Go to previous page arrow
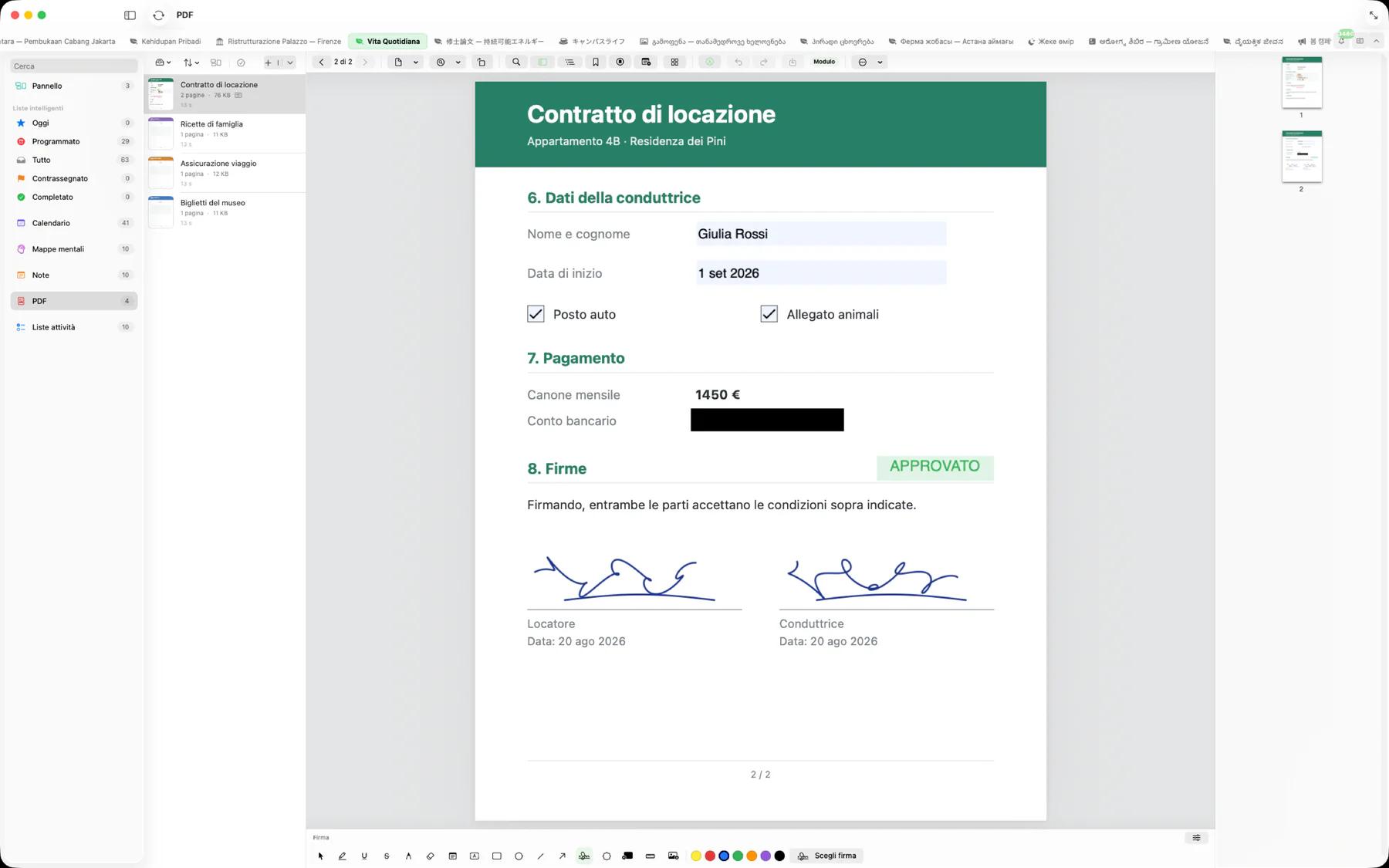 click(322, 62)
